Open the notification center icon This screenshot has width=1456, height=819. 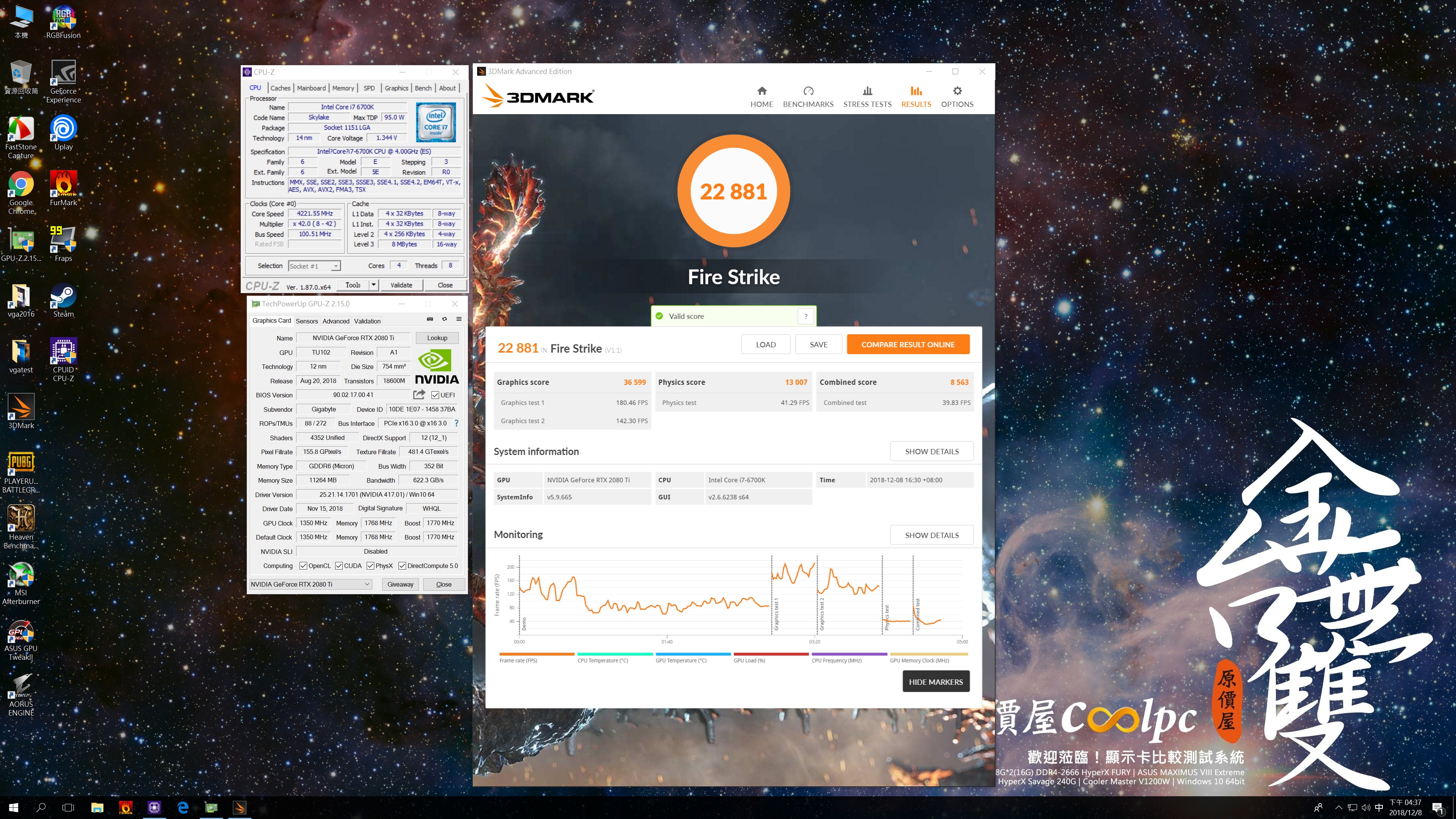(1439, 808)
